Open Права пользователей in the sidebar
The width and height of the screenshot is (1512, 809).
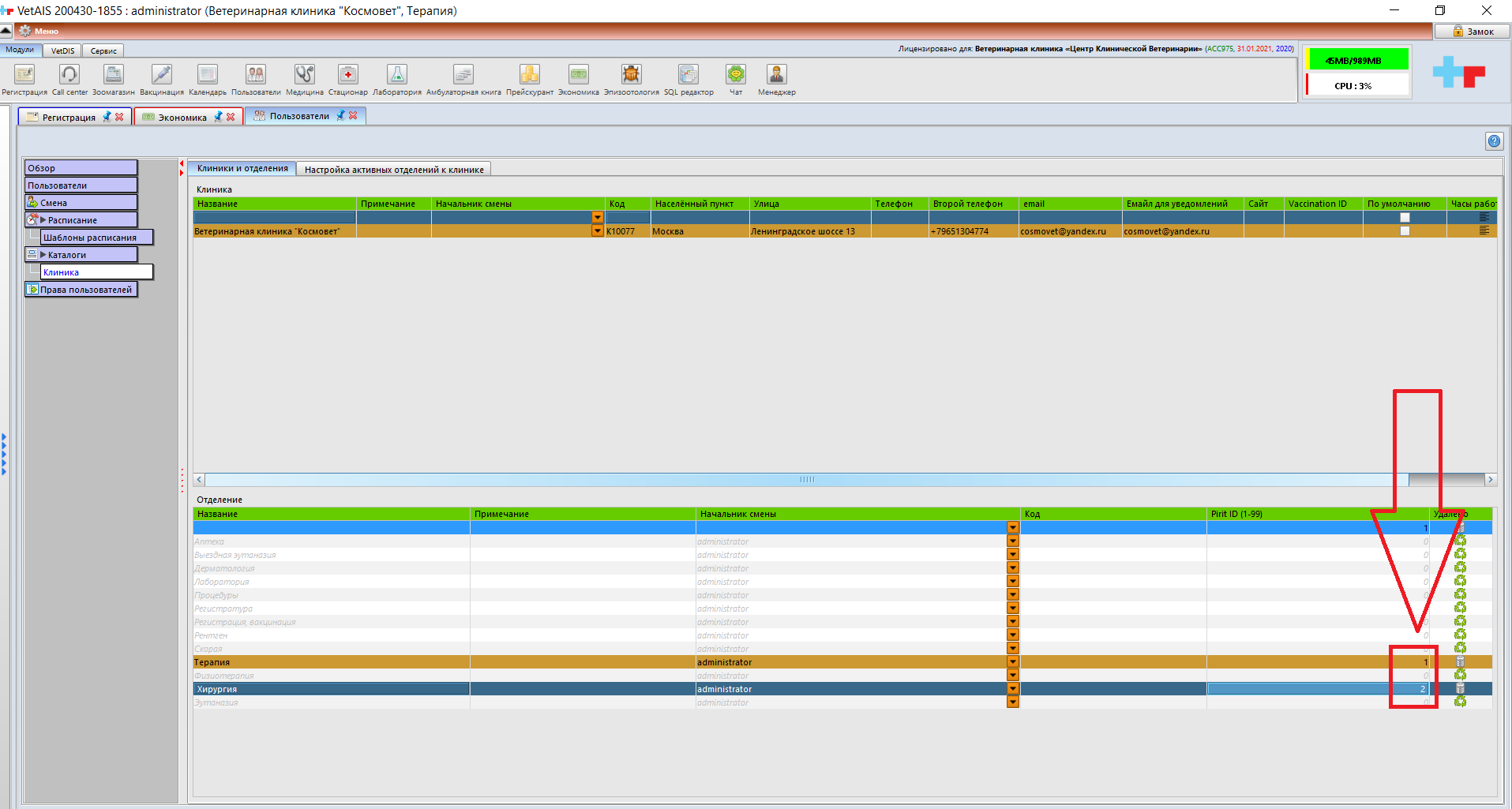pos(81,290)
